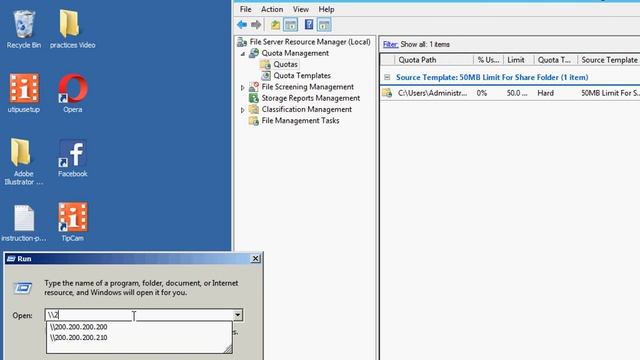Select the Quotas tree node
The width and height of the screenshot is (640, 360).
coord(285,64)
